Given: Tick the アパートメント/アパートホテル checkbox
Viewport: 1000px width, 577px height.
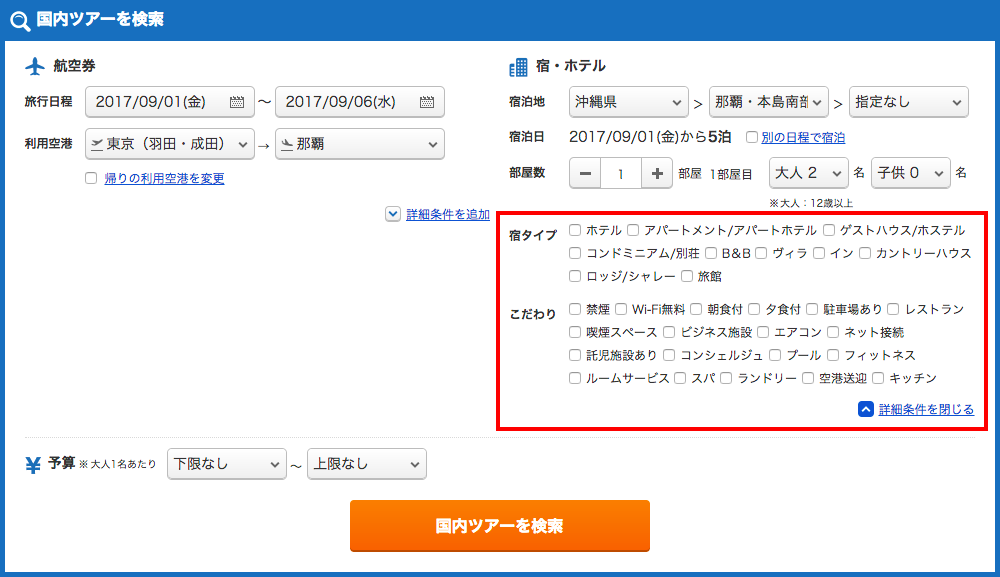Looking at the screenshot, I should [x=633, y=230].
